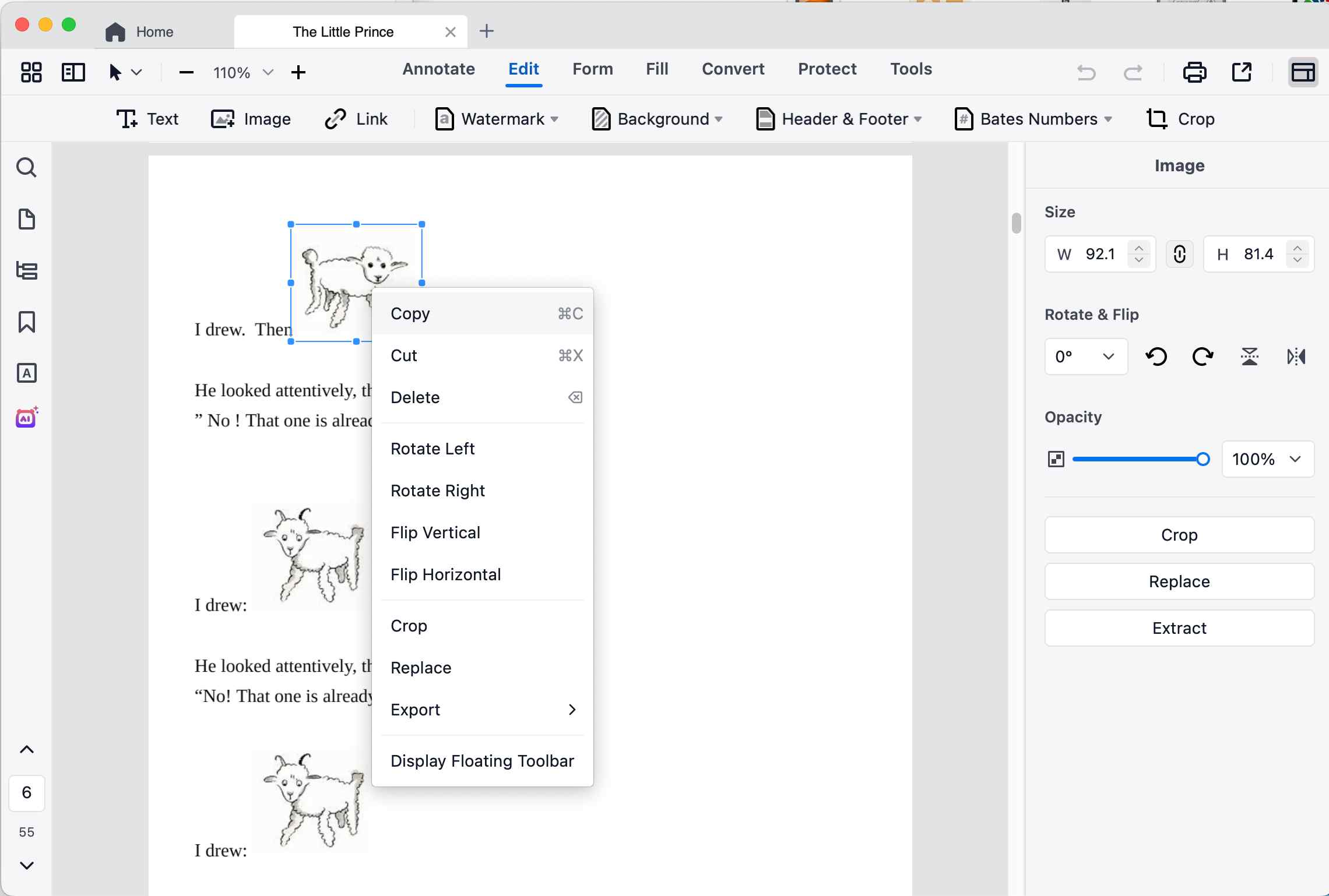The width and height of the screenshot is (1329, 896).
Task: Switch to the Annotate tab
Action: [438, 69]
